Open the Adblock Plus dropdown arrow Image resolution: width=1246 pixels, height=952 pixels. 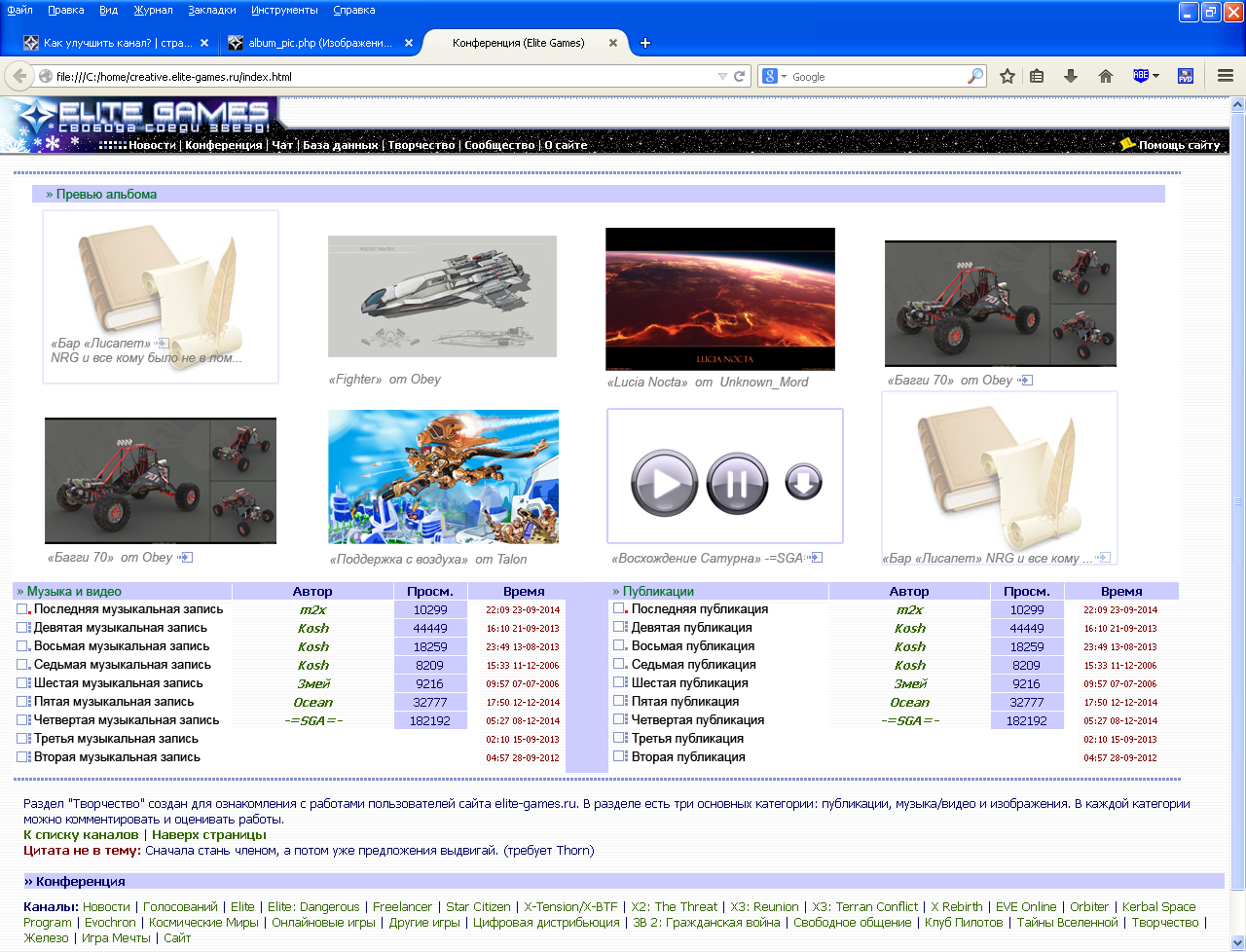(x=1155, y=76)
